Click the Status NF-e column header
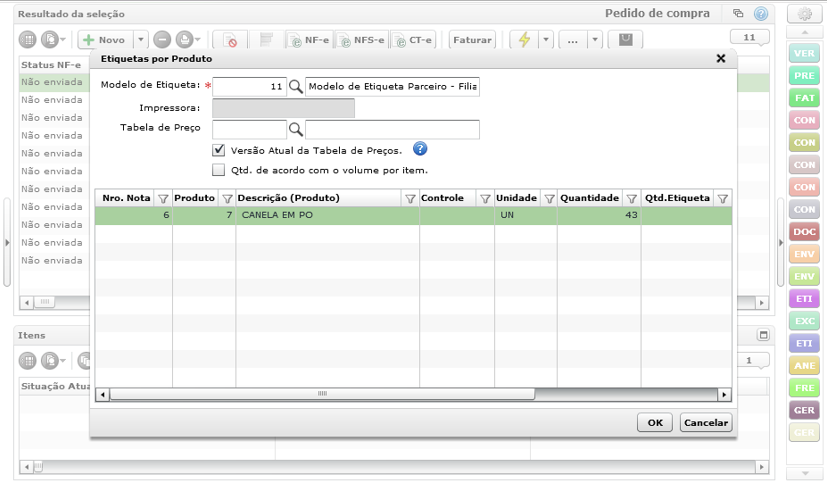The image size is (827, 482). (51, 65)
